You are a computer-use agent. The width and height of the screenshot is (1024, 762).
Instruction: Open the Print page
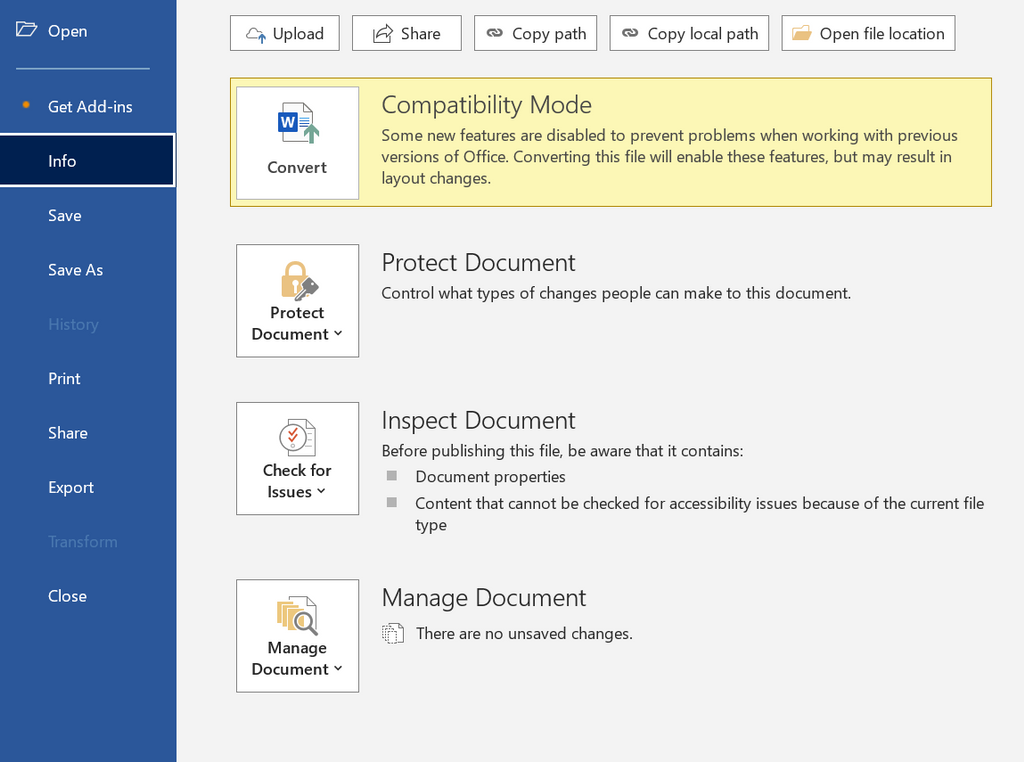(x=88, y=379)
